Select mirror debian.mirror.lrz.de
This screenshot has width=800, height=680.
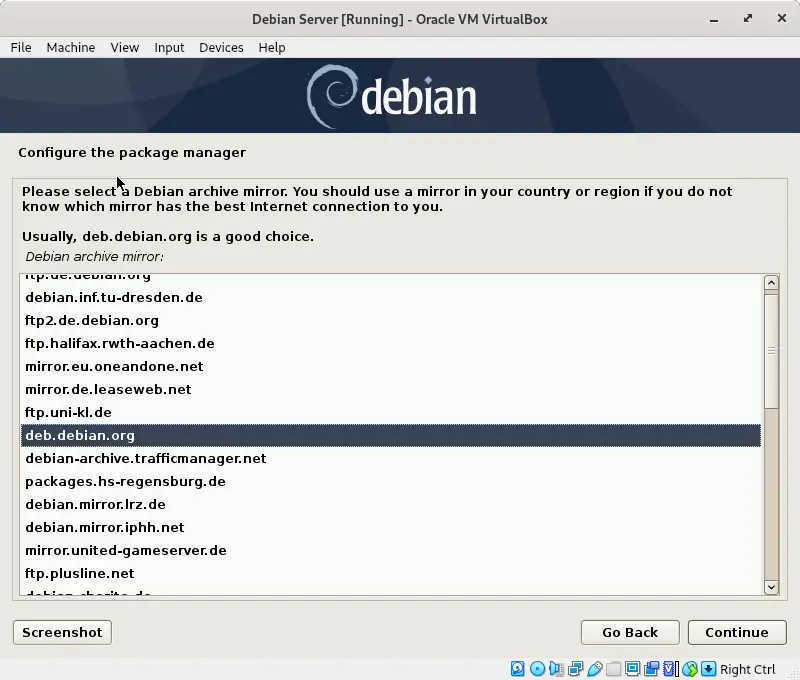391,504
